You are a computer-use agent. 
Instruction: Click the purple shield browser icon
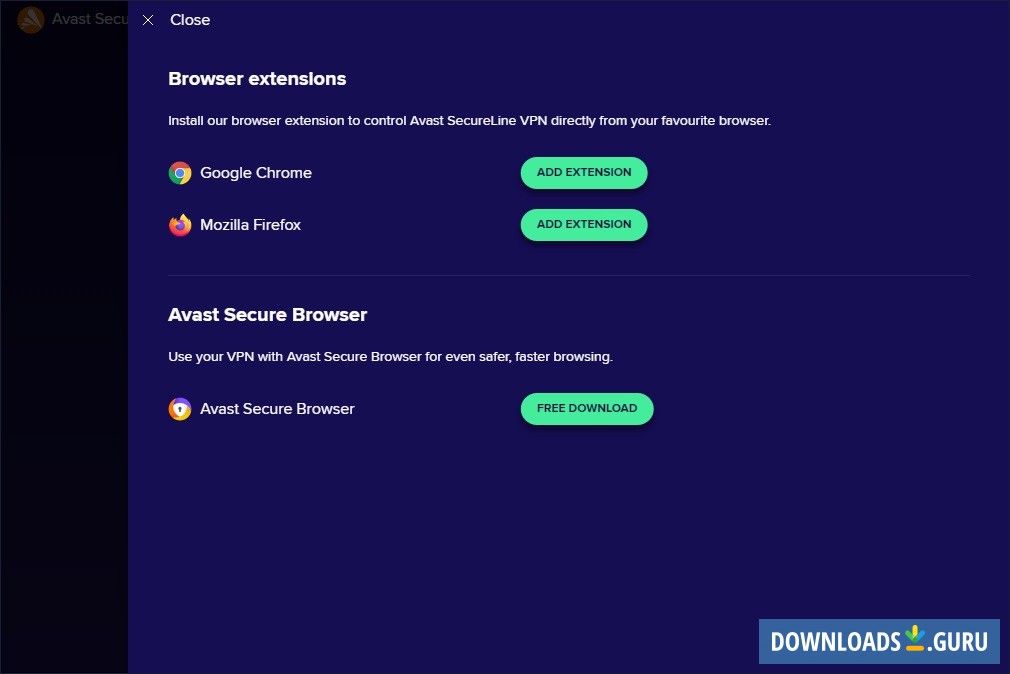click(x=180, y=408)
